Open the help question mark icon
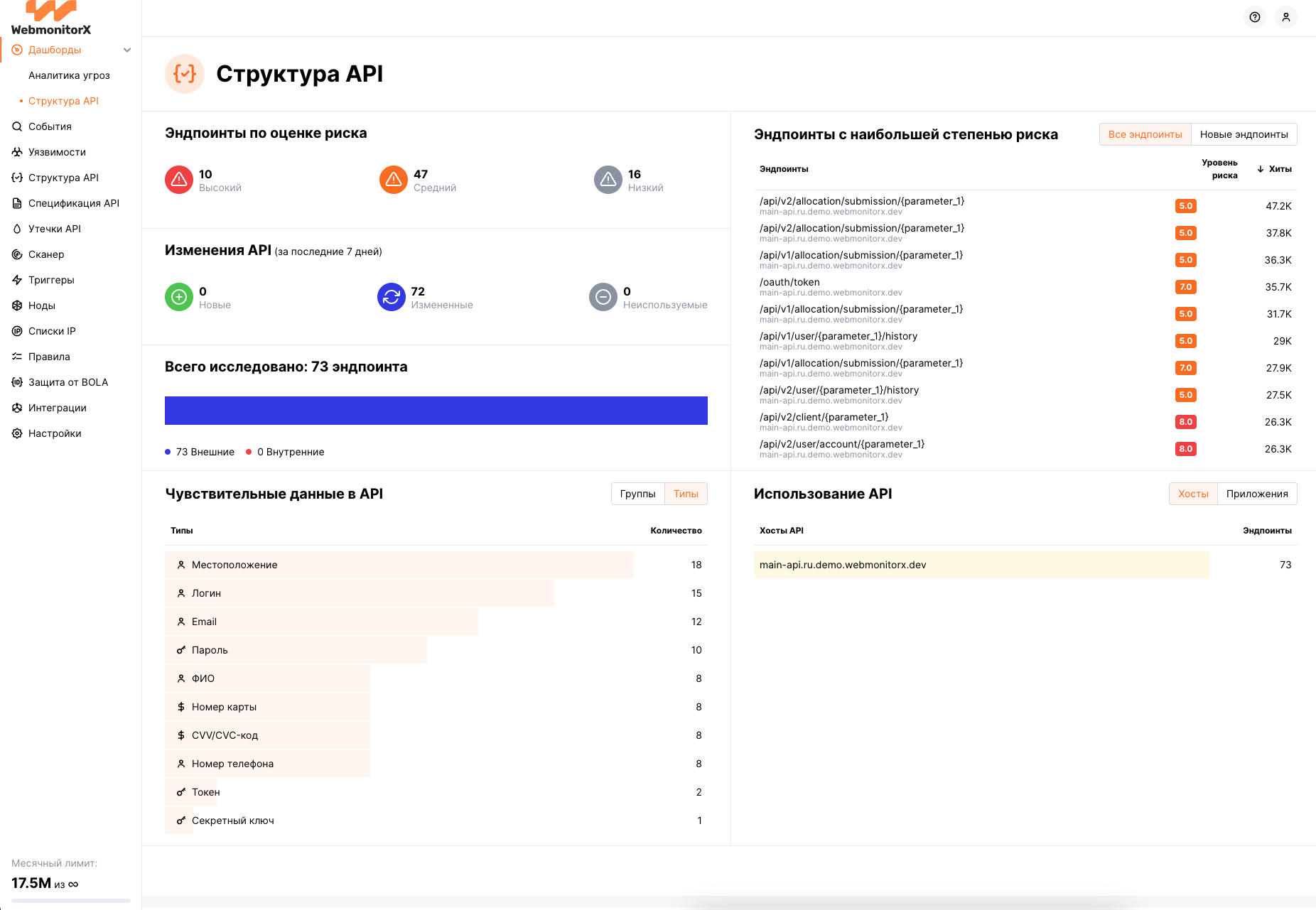1316x910 pixels. (1255, 17)
